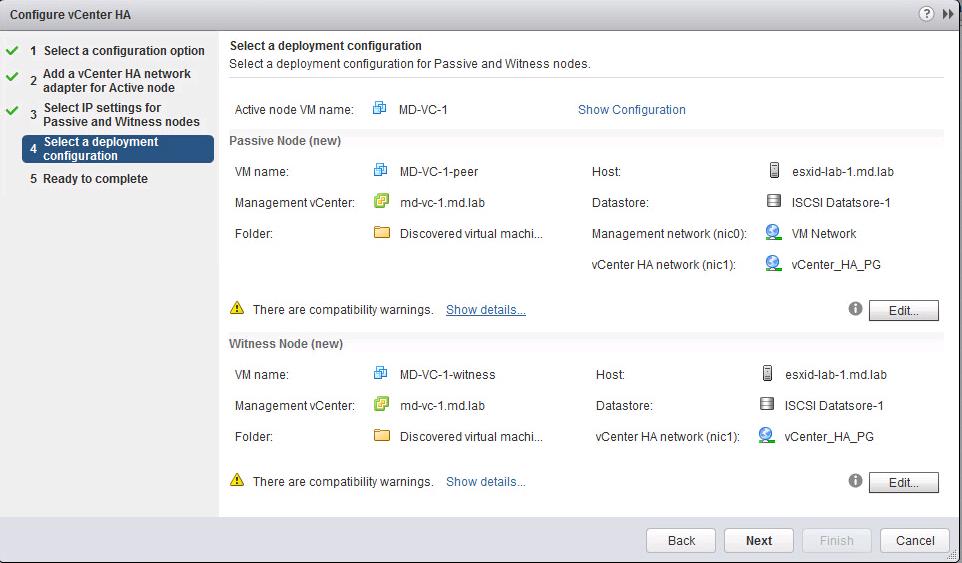Click the Passive Node datastore icon
Image resolution: width=962 pixels, height=563 pixels.
(x=774, y=201)
